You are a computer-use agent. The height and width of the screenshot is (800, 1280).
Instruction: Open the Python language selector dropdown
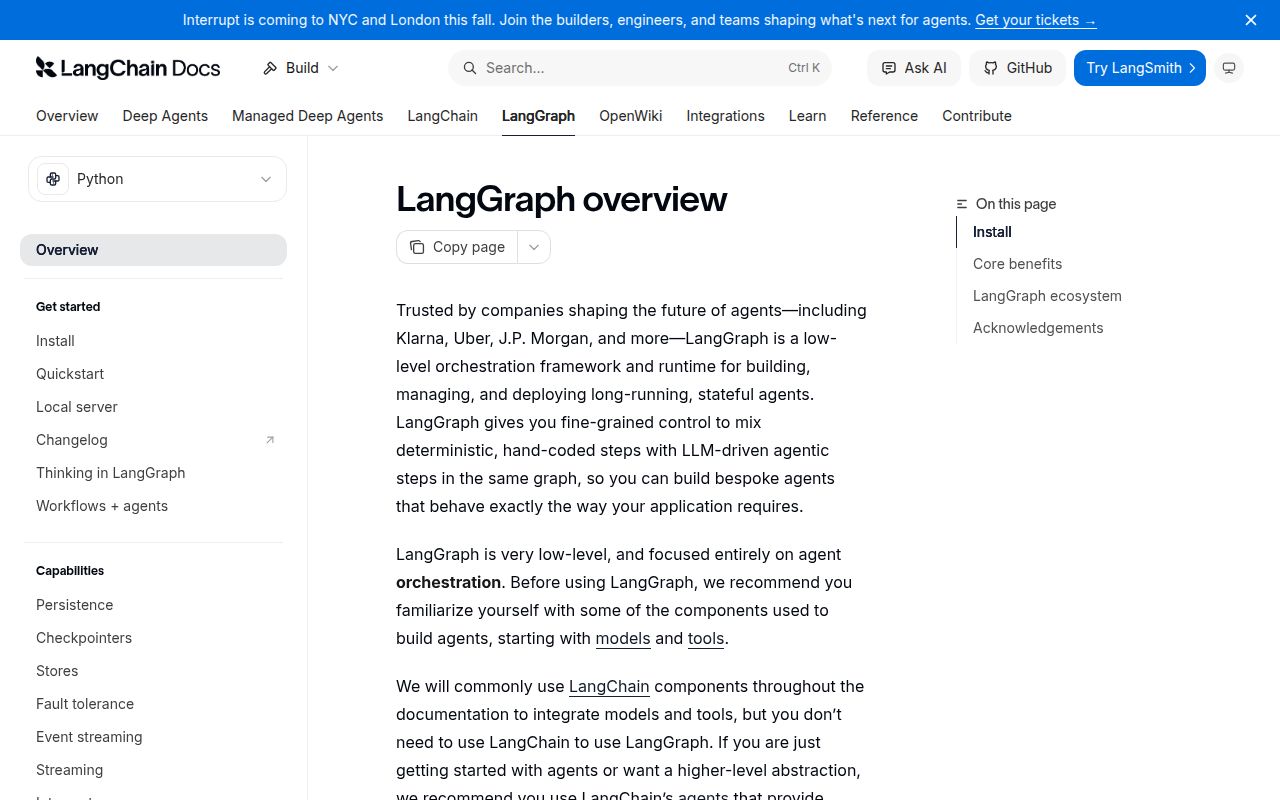tap(157, 179)
